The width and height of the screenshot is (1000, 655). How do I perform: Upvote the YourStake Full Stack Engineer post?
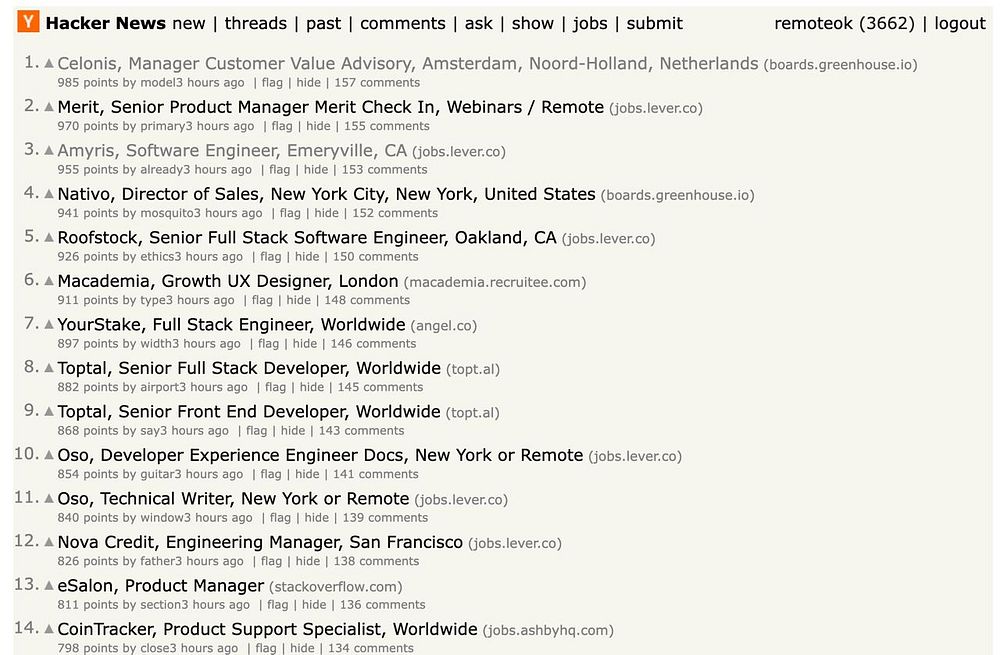click(x=49, y=324)
